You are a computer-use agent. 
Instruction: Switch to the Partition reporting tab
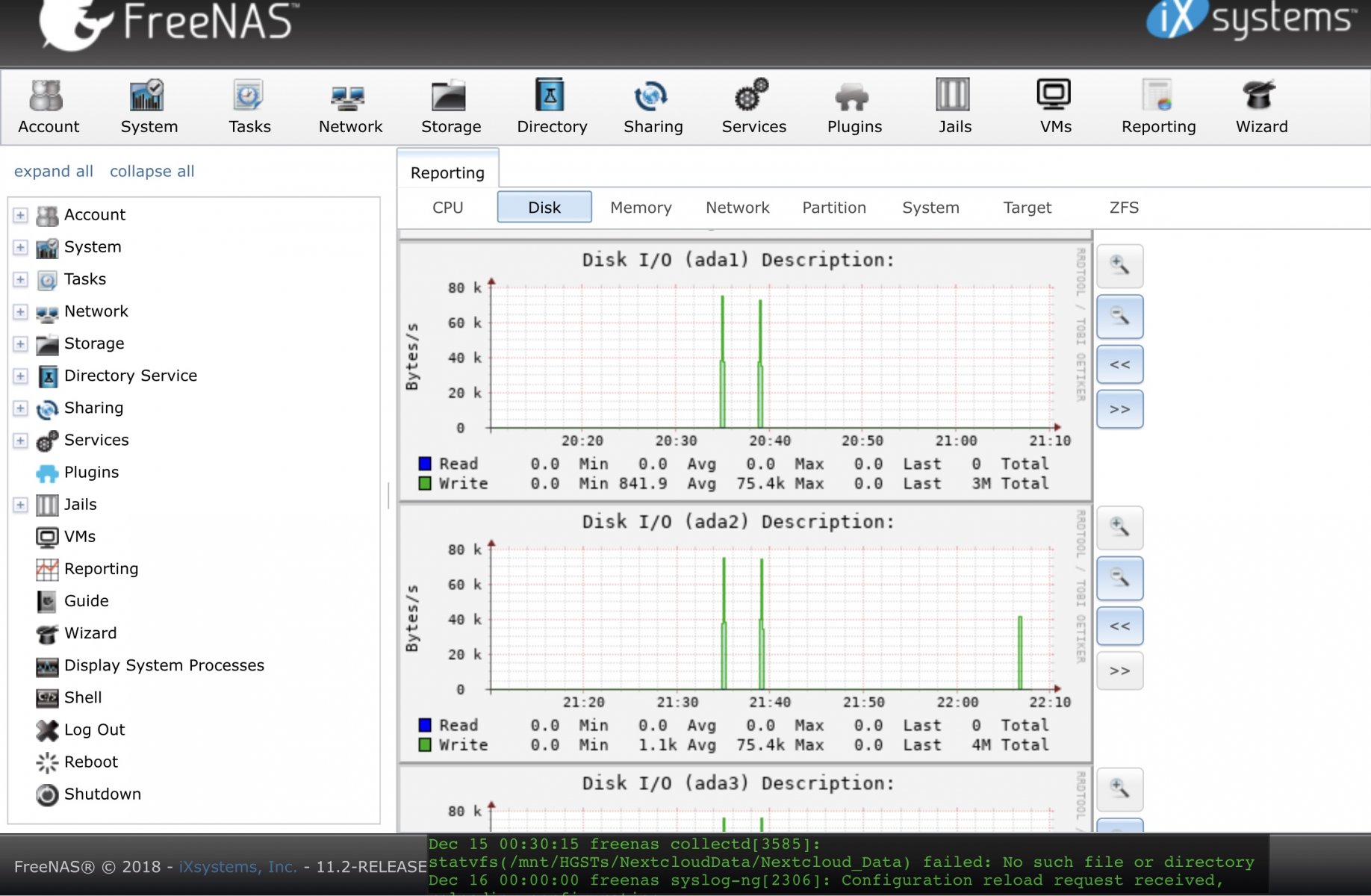834,208
